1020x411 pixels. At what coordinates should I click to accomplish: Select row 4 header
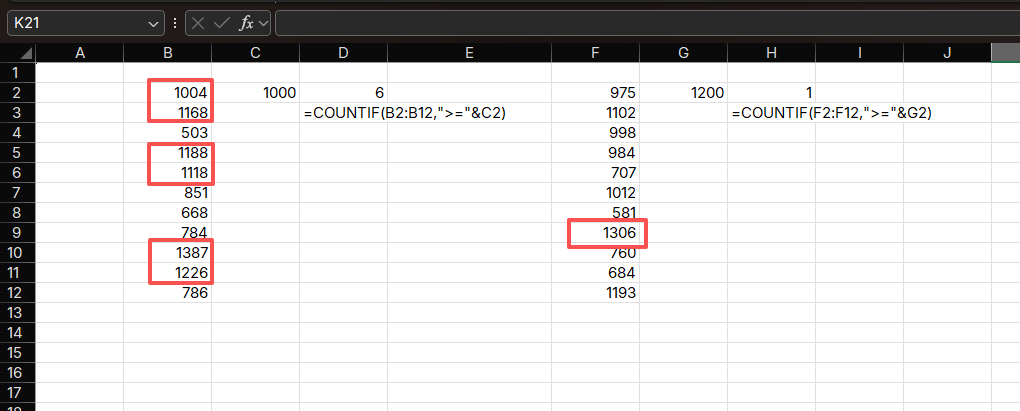[x=18, y=133]
